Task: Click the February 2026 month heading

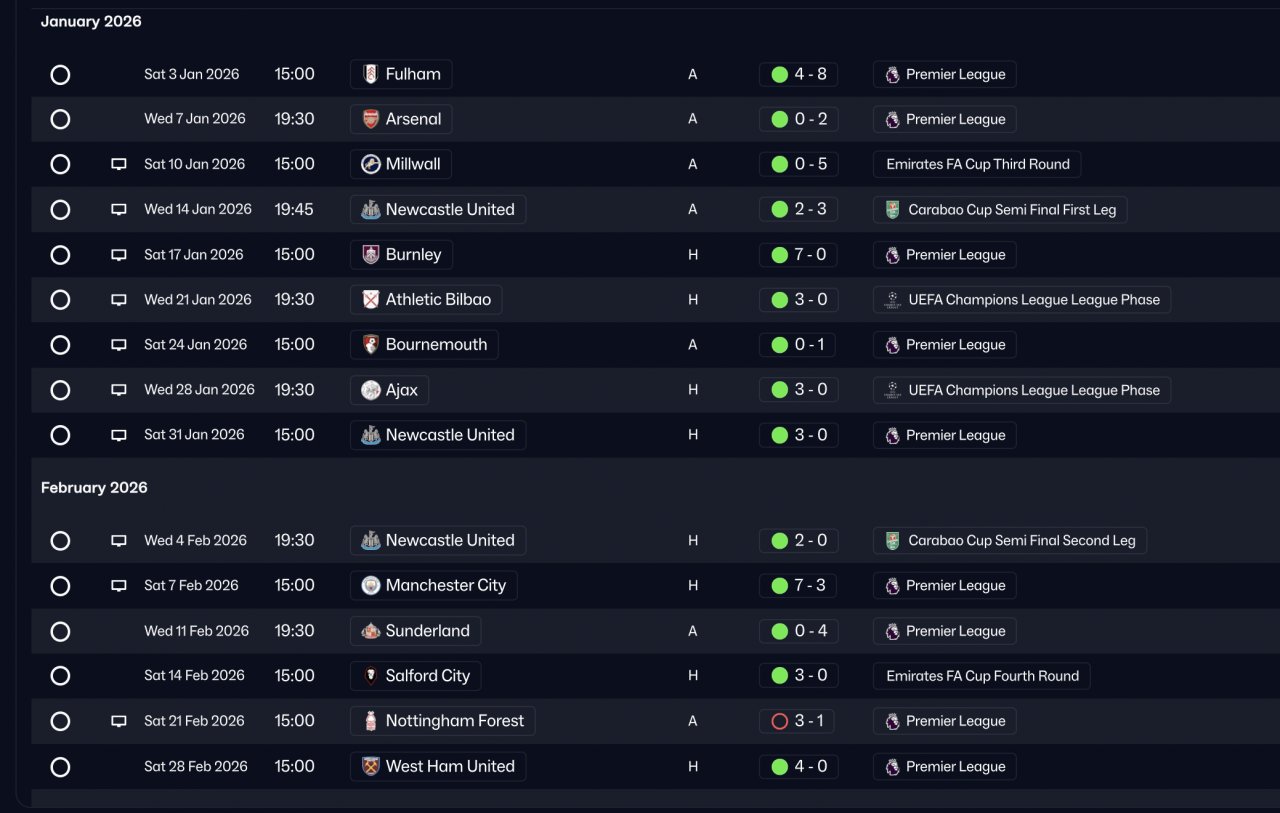Action: click(x=94, y=487)
